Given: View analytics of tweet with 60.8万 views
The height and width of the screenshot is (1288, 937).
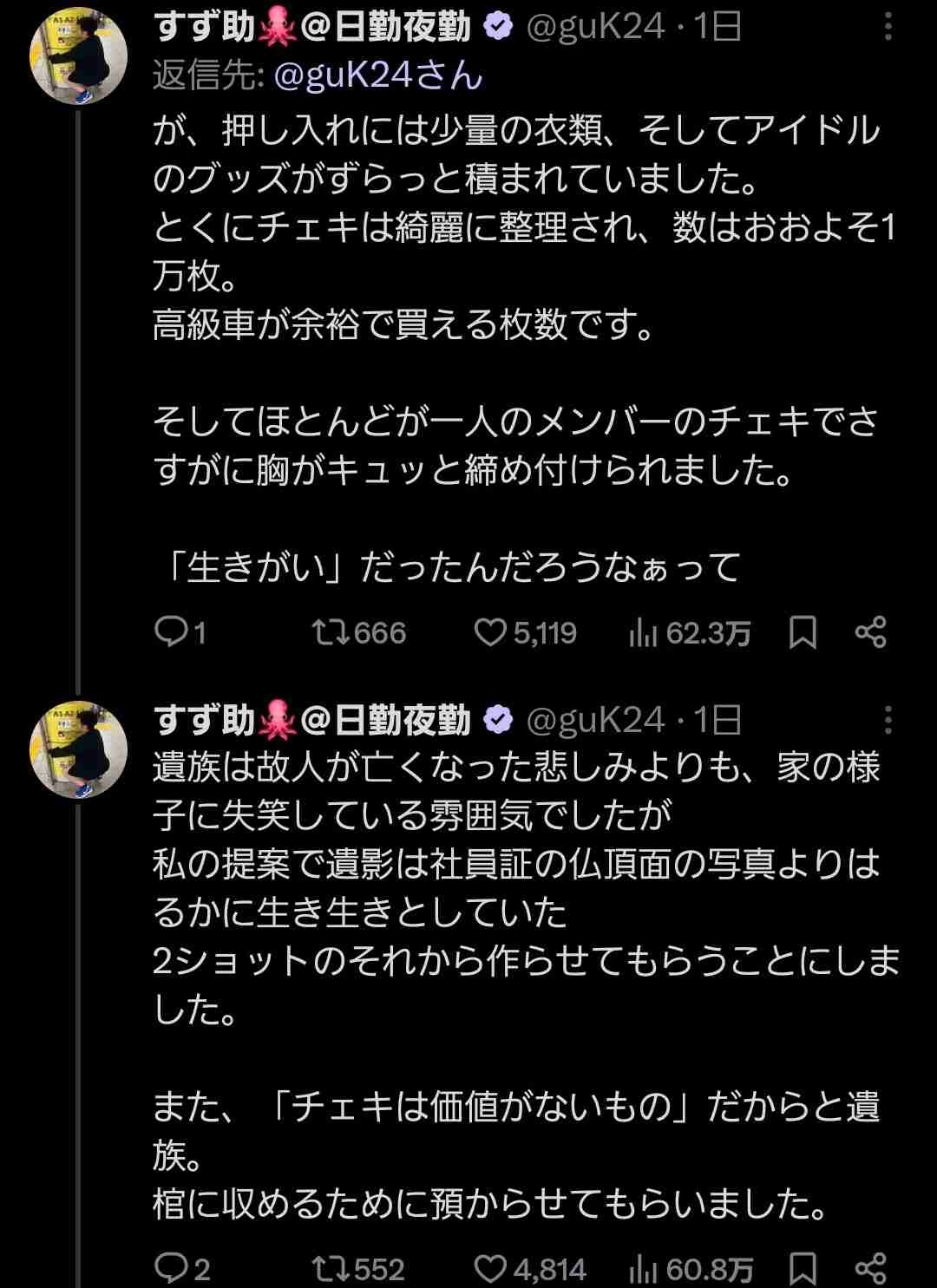Looking at the screenshot, I should point(642,1271).
